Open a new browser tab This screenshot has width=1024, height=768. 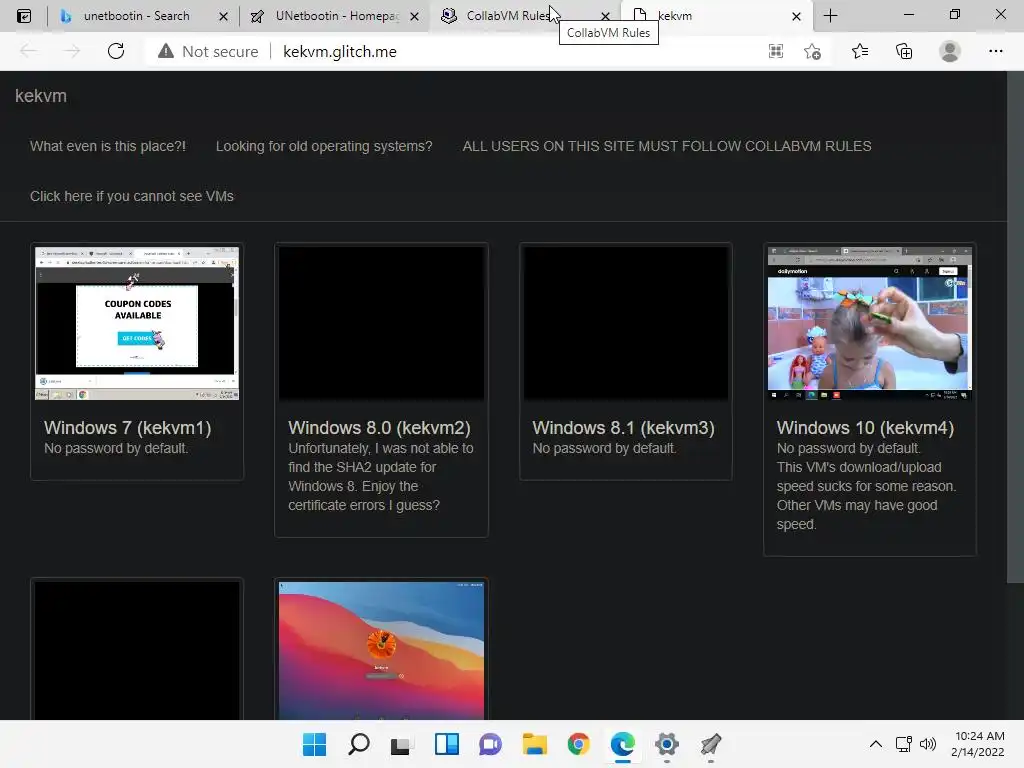coord(831,16)
